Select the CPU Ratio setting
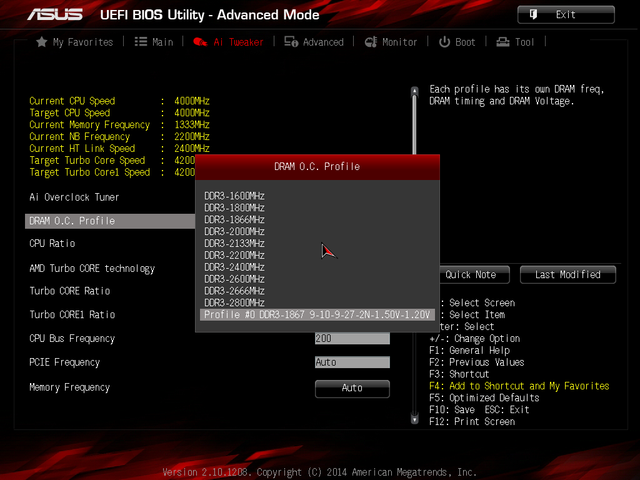The width and height of the screenshot is (640, 480). (52, 244)
